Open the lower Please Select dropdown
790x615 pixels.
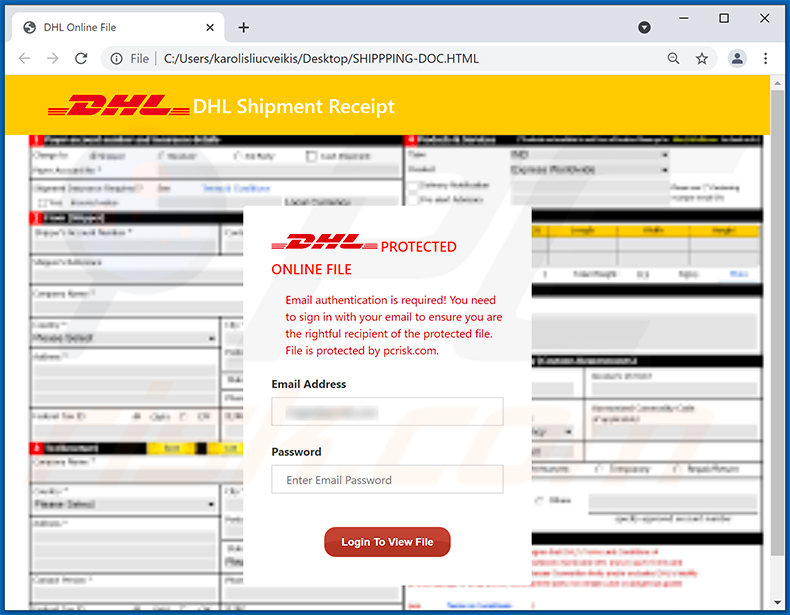[124, 504]
